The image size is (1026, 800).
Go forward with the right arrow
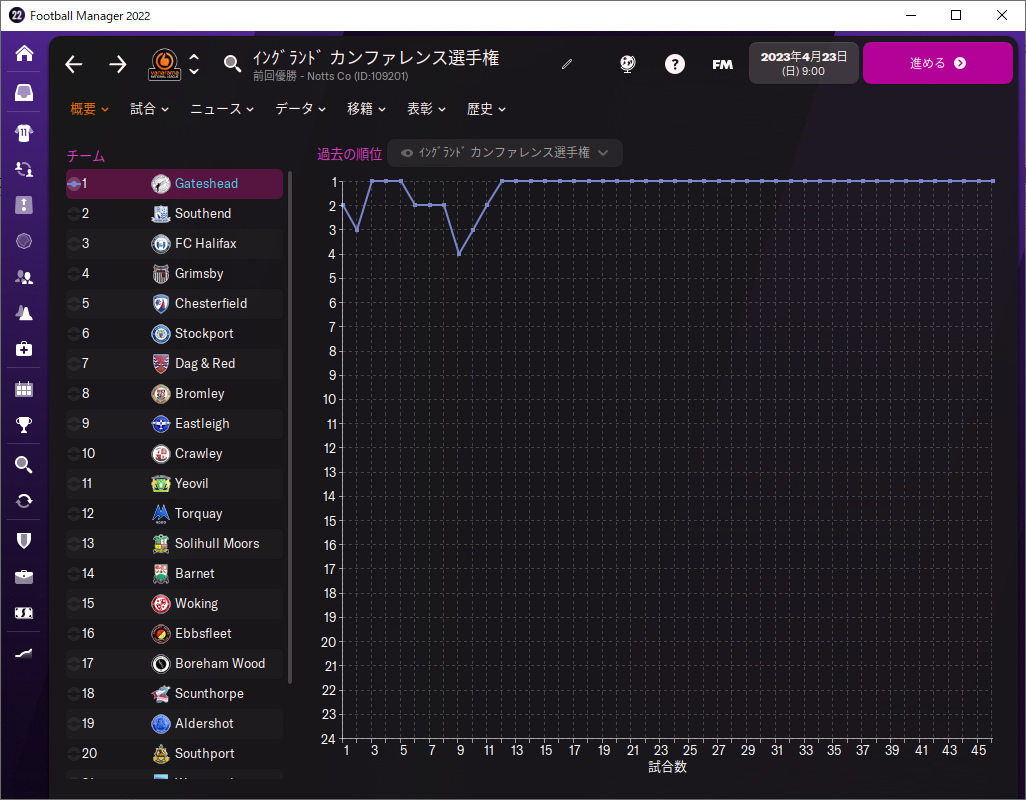[x=118, y=64]
